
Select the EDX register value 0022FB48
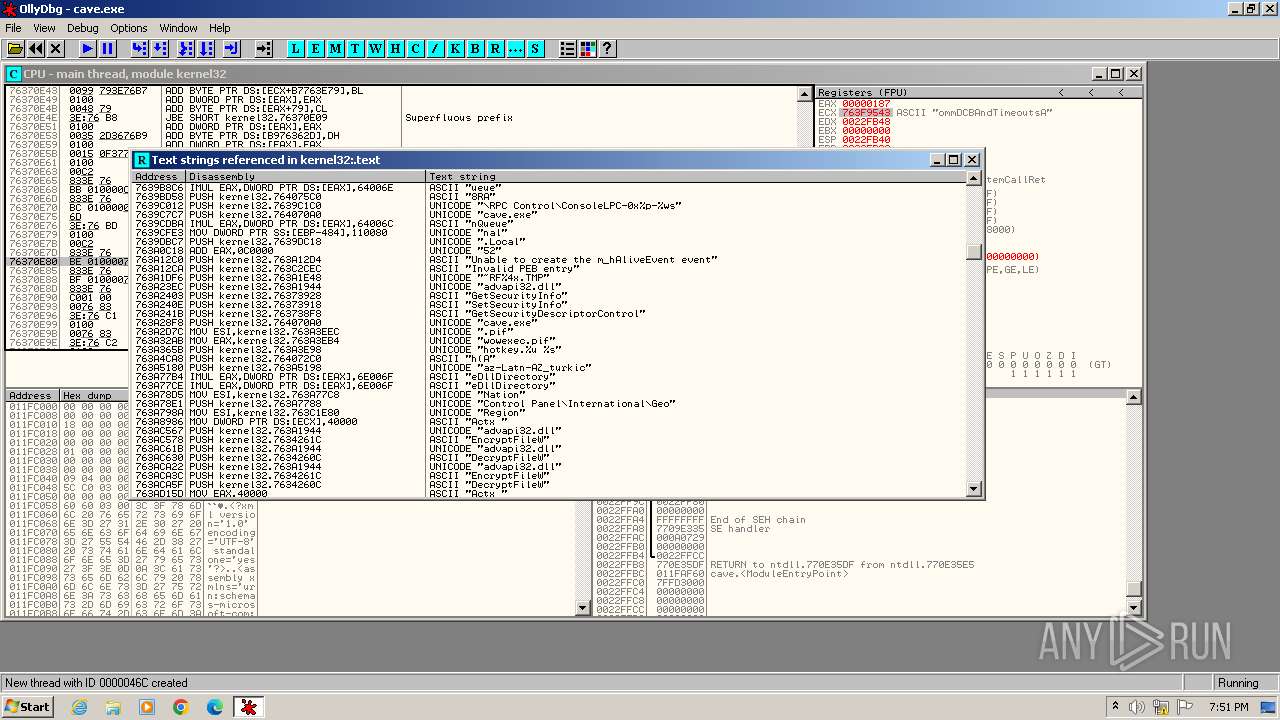coord(866,121)
